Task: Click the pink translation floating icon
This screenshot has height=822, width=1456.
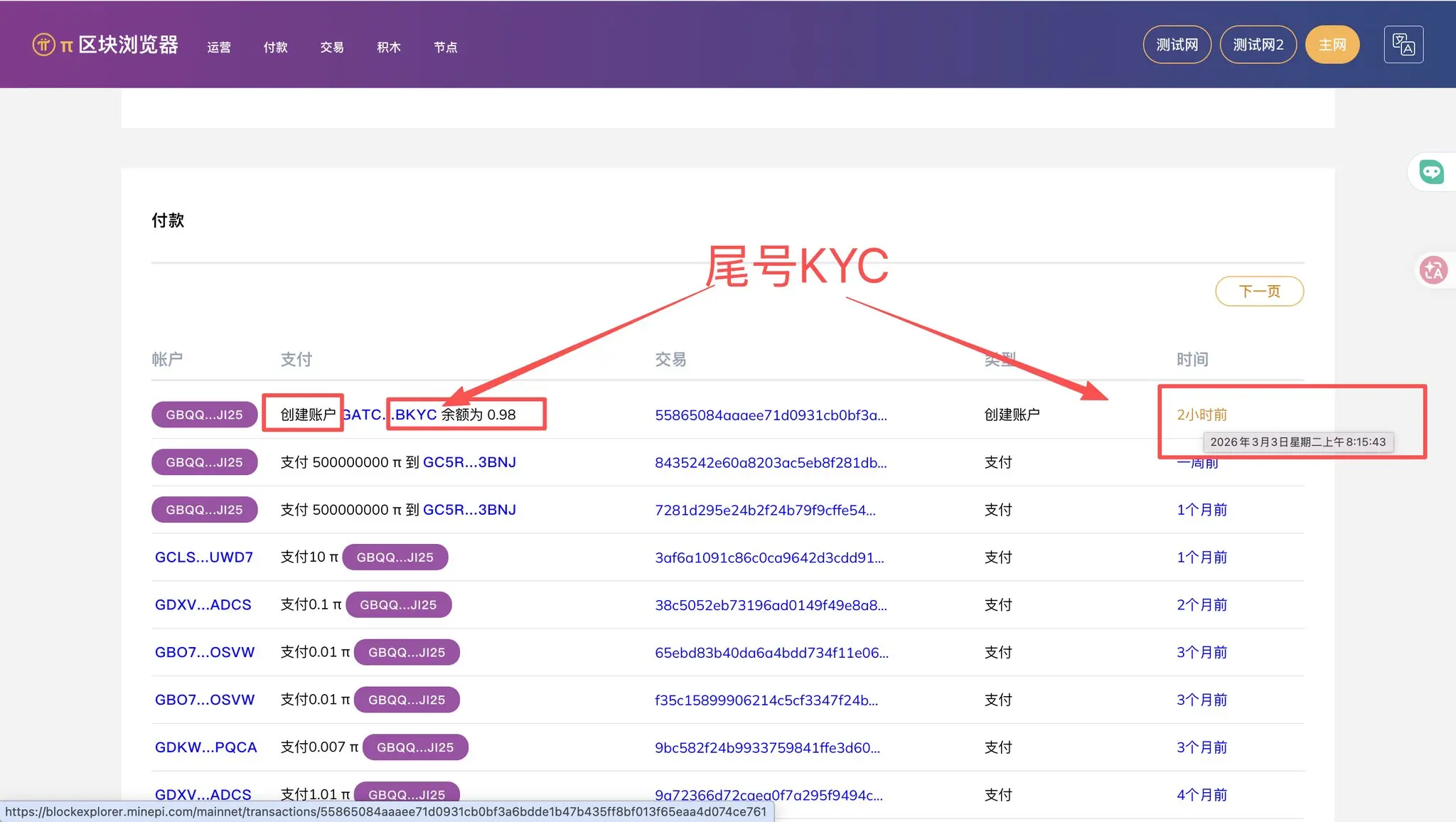Action: (x=1433, y=270)
